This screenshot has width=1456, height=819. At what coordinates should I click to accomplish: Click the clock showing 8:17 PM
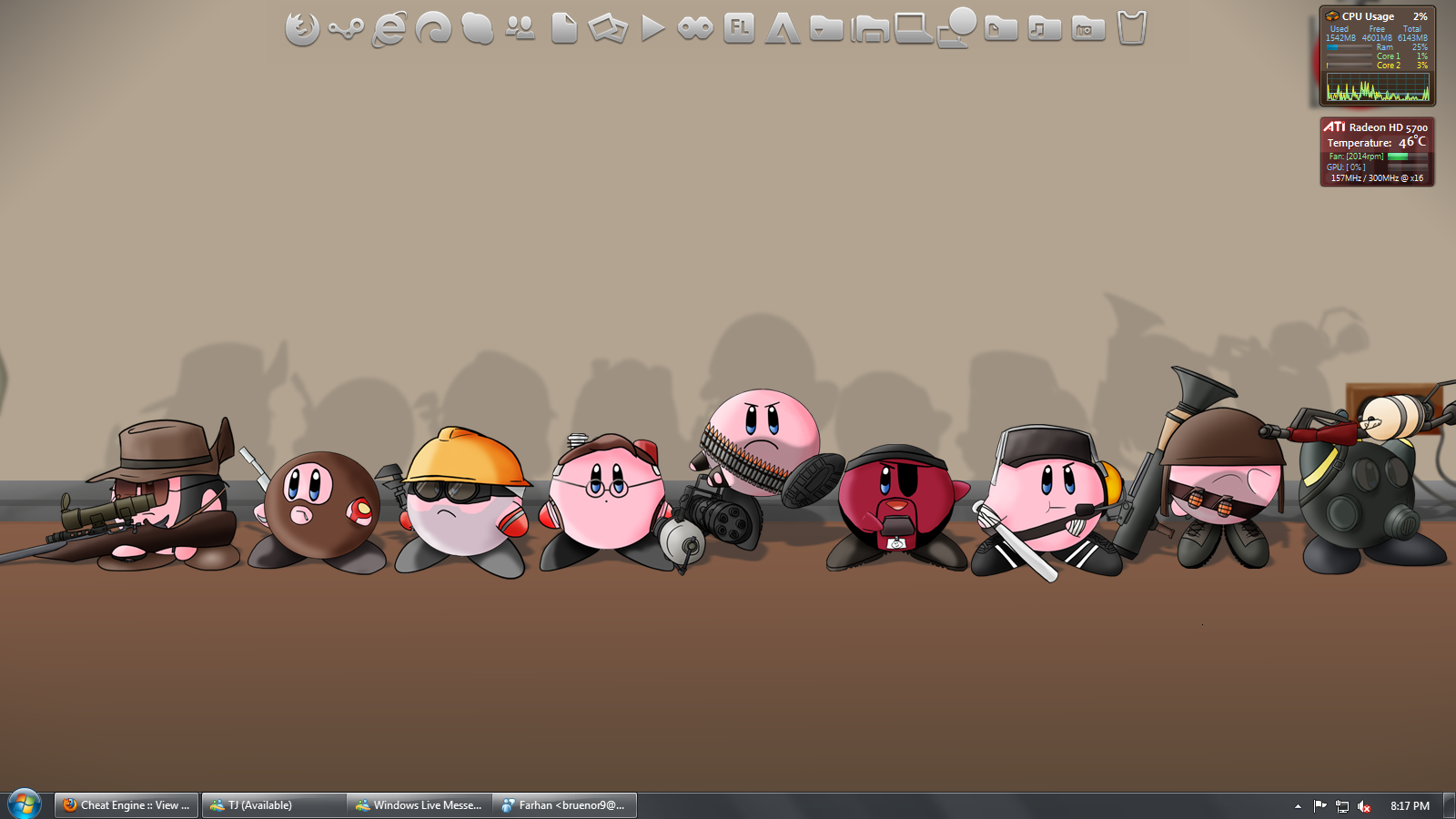(1410, 806)
